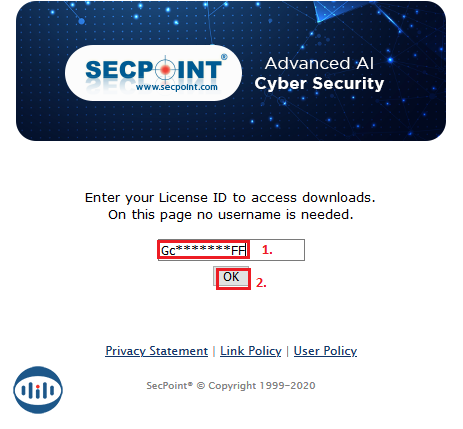Open the Privacy Statement link
The width and height of the screenshot is (463, 429).
pos(156,351)
